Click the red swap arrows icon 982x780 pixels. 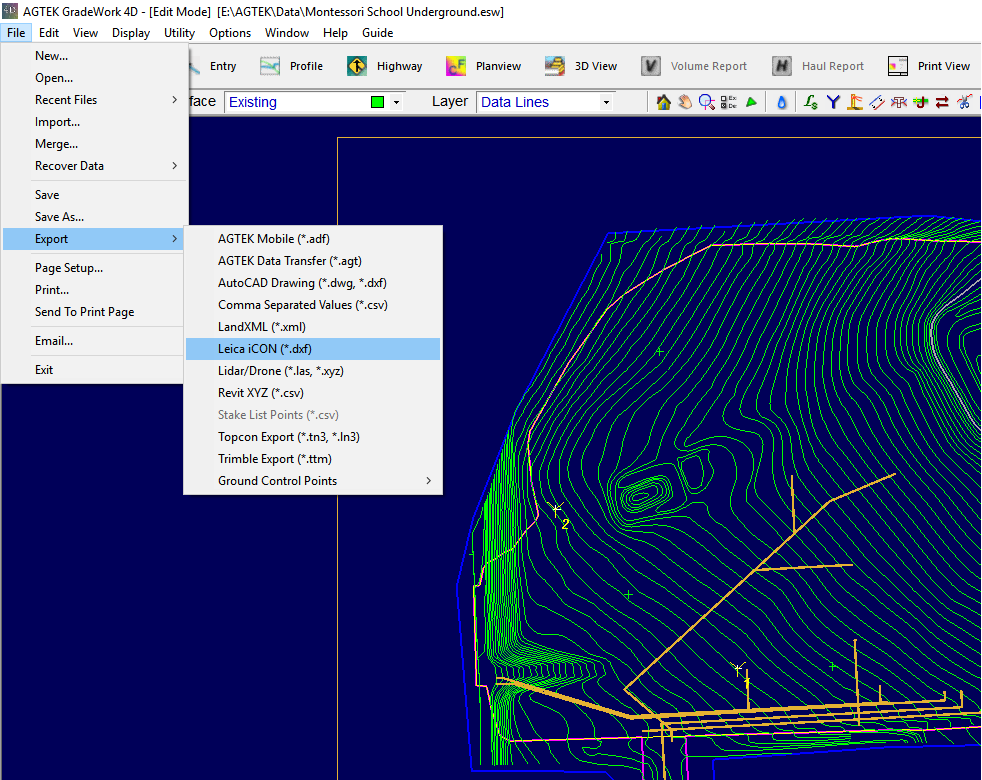click(x=942, y=102)
